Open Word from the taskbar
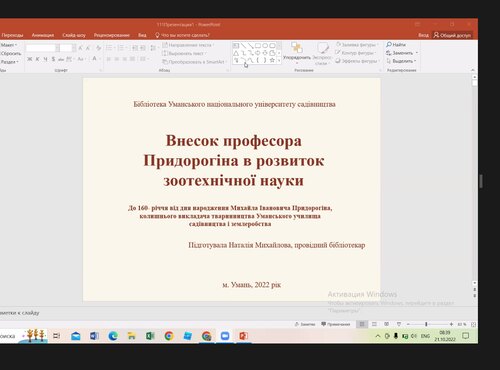500x370 pixels. click(x=94, y=336)
